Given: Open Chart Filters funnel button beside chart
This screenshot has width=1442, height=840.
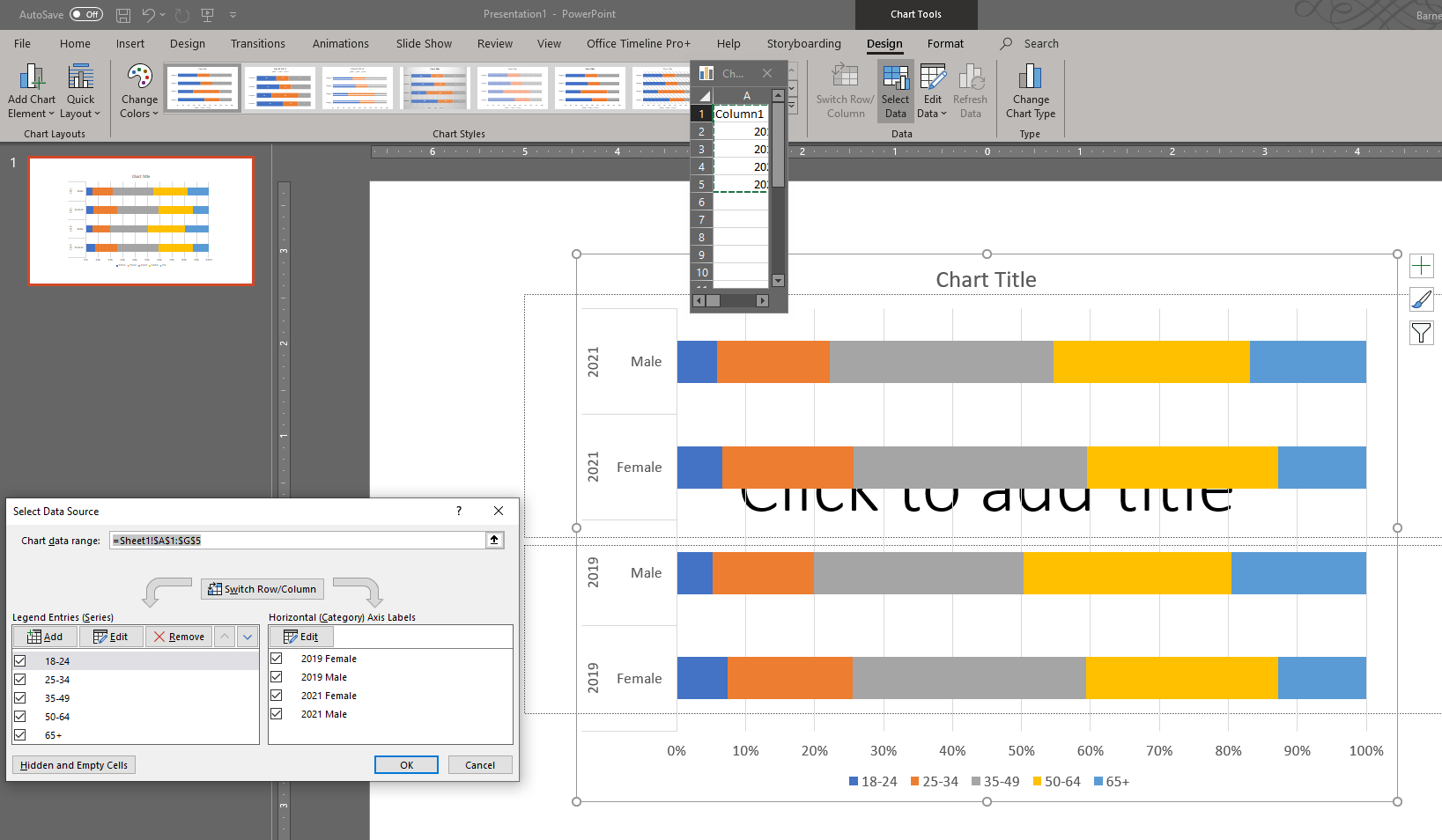Looking at the screenshot, I should pyautogui.click(x=1422, y=333).
